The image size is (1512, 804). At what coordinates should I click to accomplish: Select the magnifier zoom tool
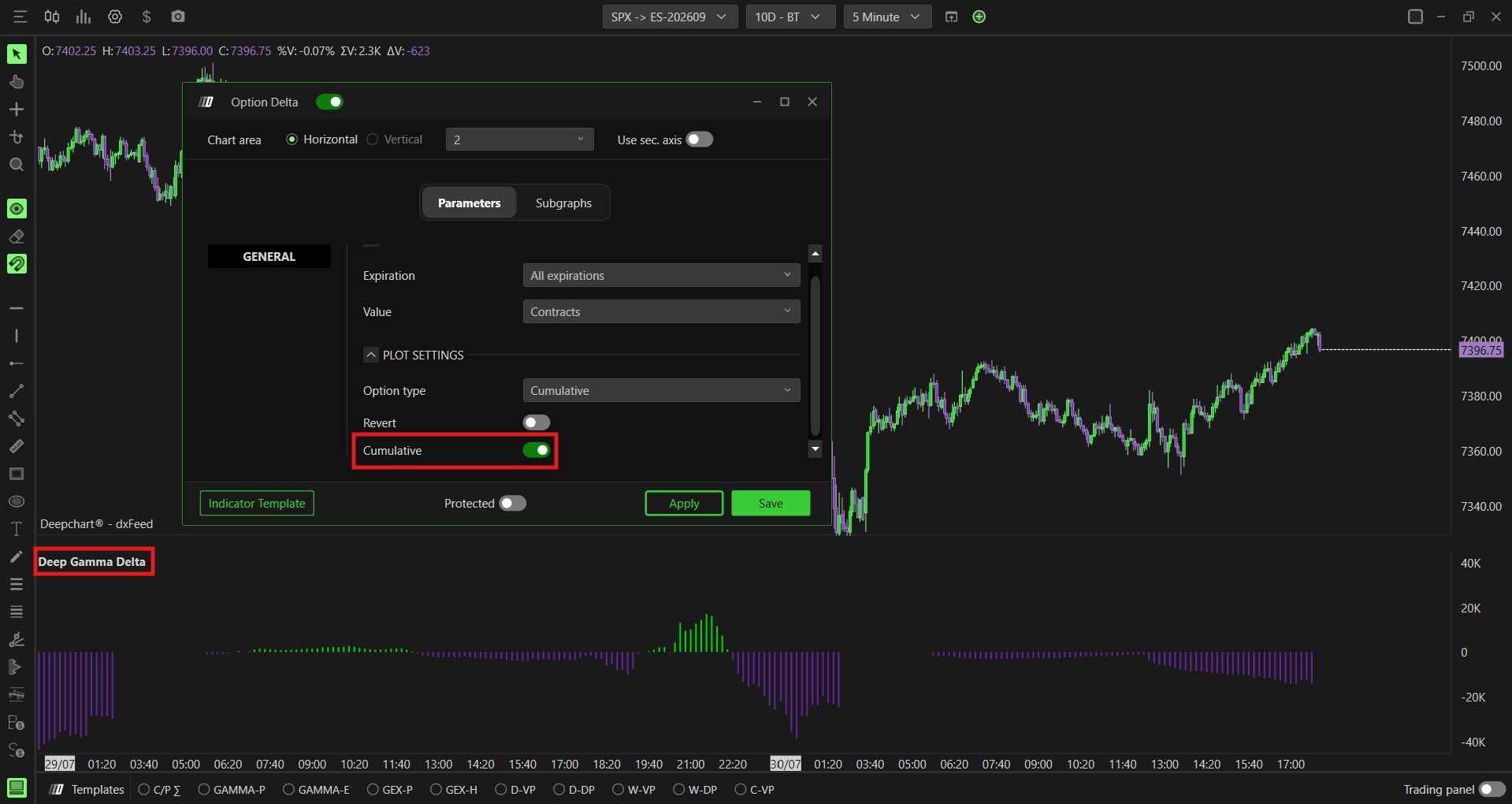point(17,165)
